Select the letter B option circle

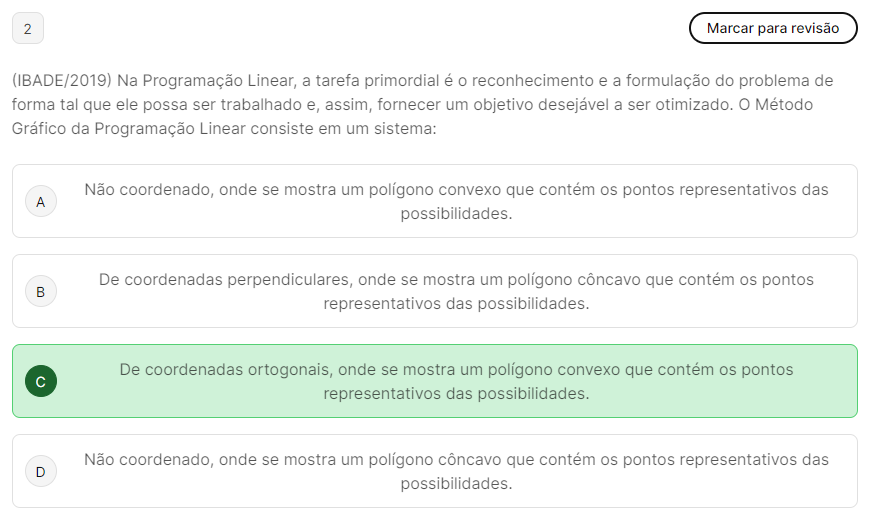(41, 292)
